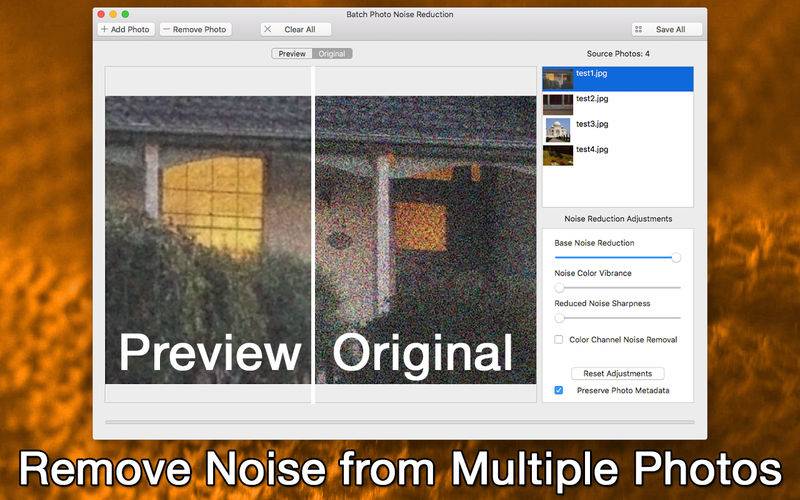Click the grid icon on Save All

638,30
